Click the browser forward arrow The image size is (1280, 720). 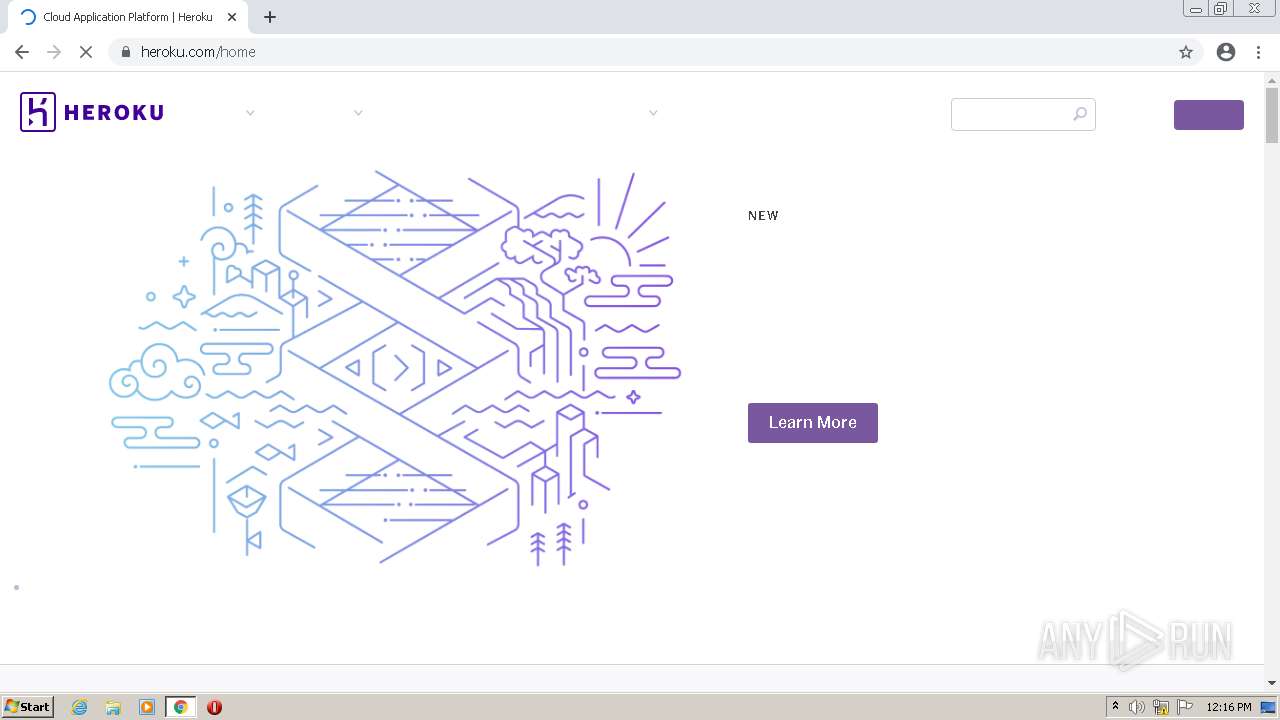pos(54,52)
